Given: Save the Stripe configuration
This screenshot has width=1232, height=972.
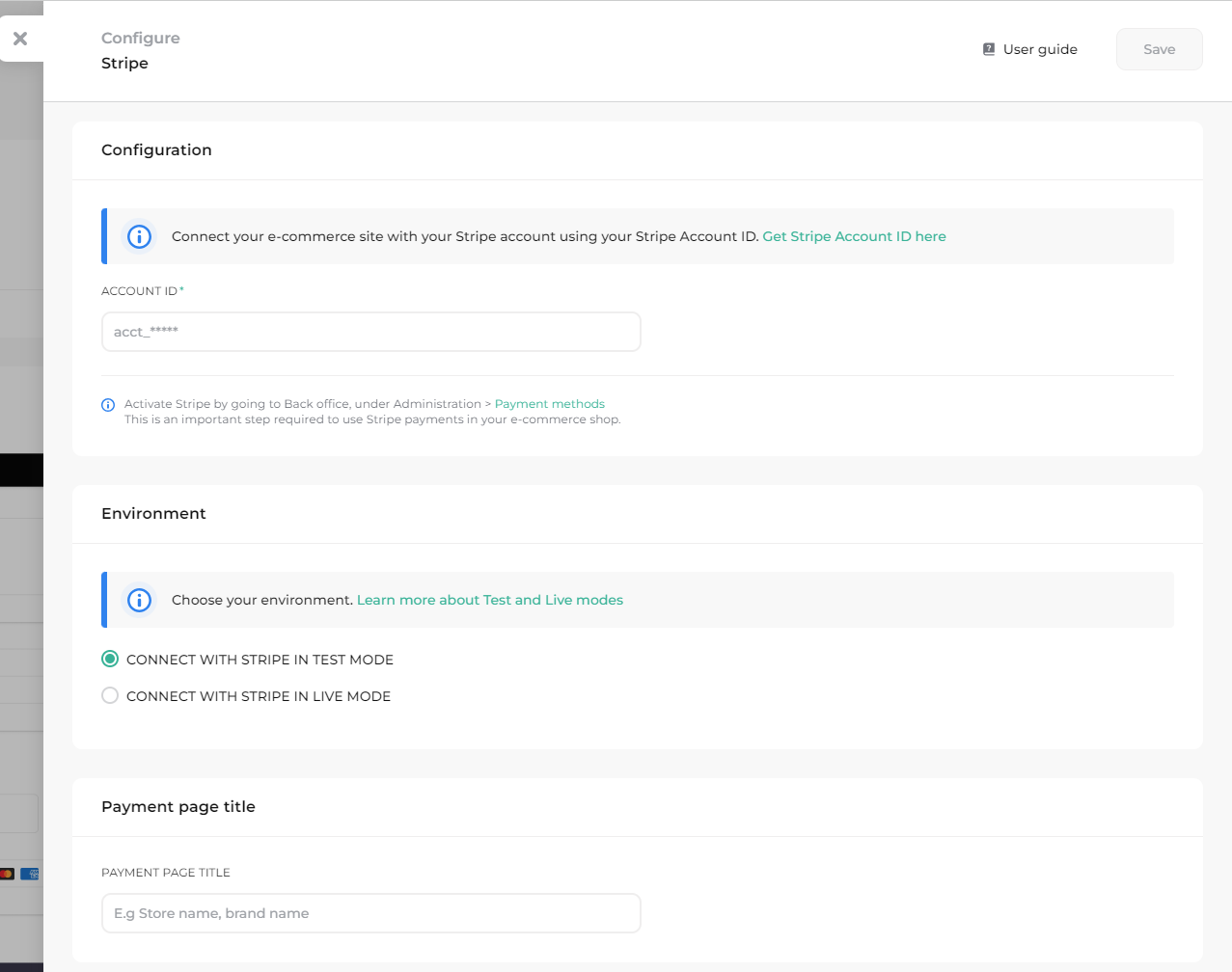Looking at the screenshot, I should [x=1159, y=49].
